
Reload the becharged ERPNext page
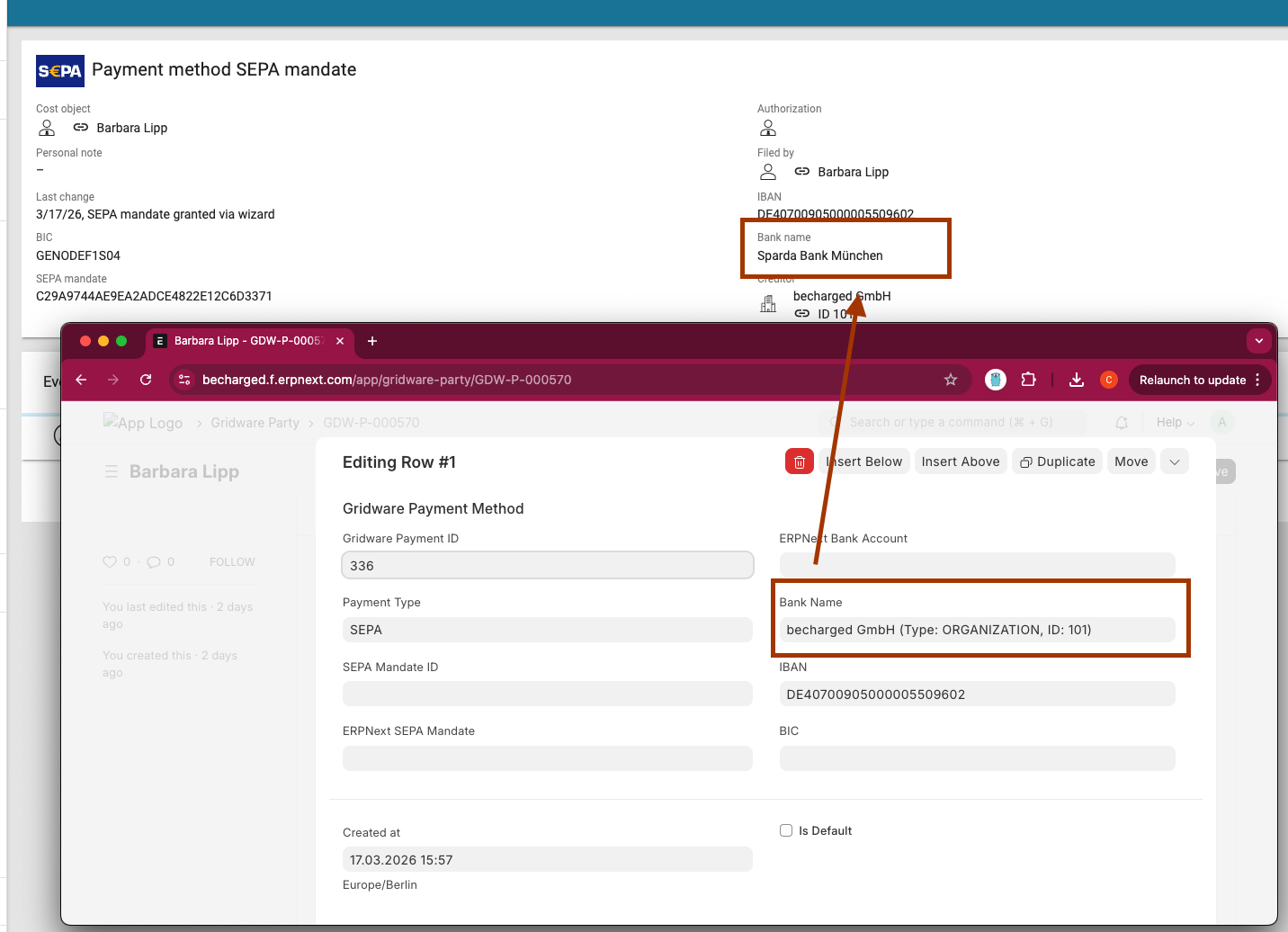click(146, 380)
